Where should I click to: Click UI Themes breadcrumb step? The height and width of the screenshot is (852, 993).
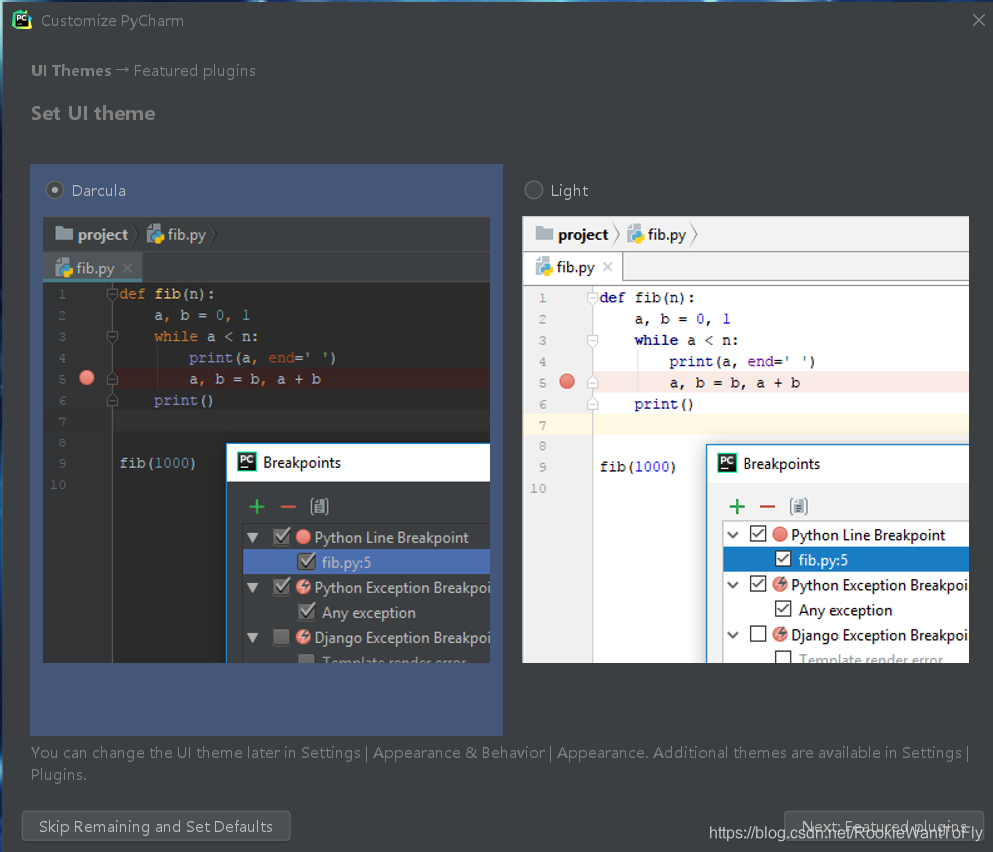[71, 70]
